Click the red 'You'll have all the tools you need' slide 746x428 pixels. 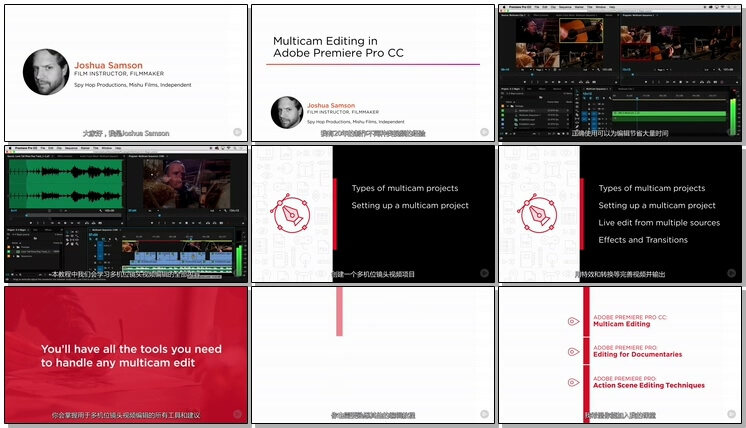(126, 355)
